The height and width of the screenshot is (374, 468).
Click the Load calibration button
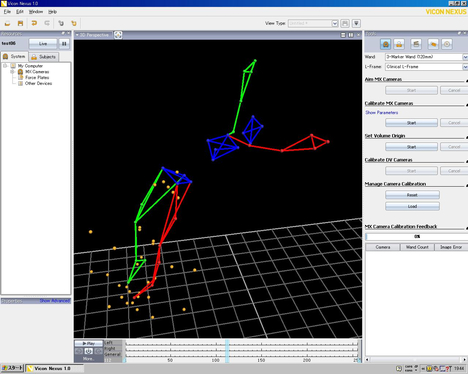(412, 206)
